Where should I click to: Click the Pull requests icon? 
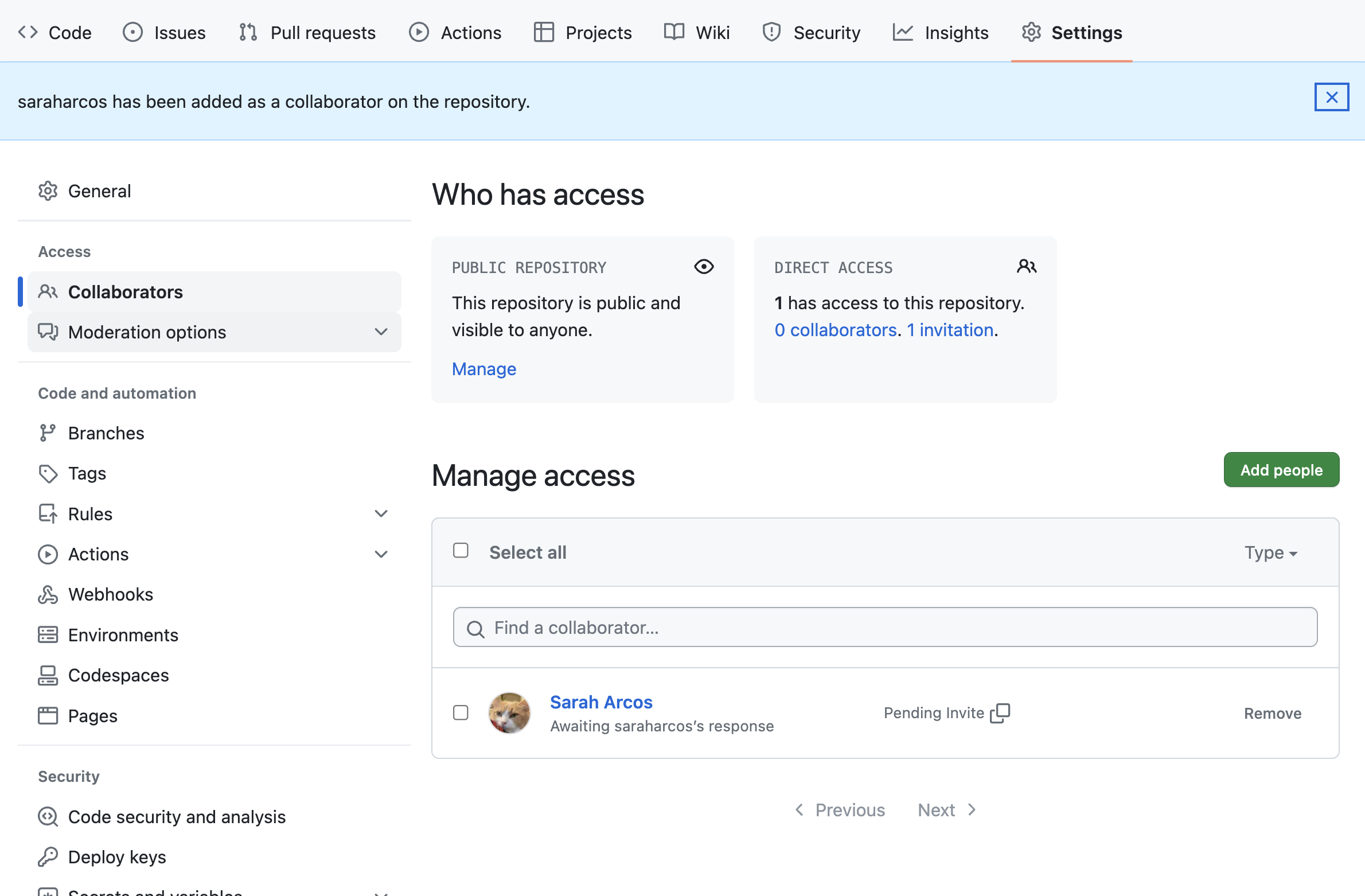[248, 32]
